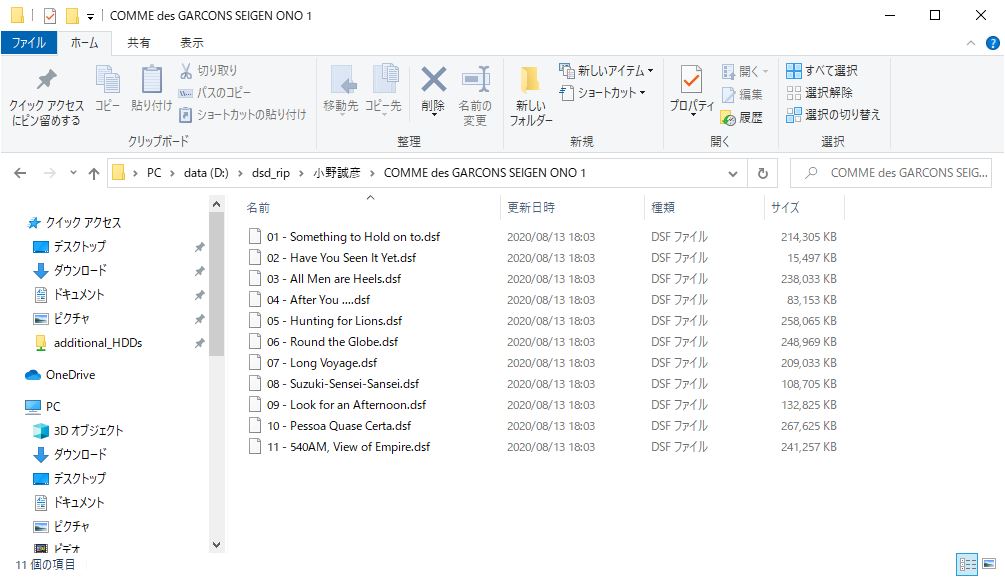This screenshot has height=577, width=1005.
Task: Switch to the View ribbon tab
Action: pyautogui.click(x=192, y=43)
